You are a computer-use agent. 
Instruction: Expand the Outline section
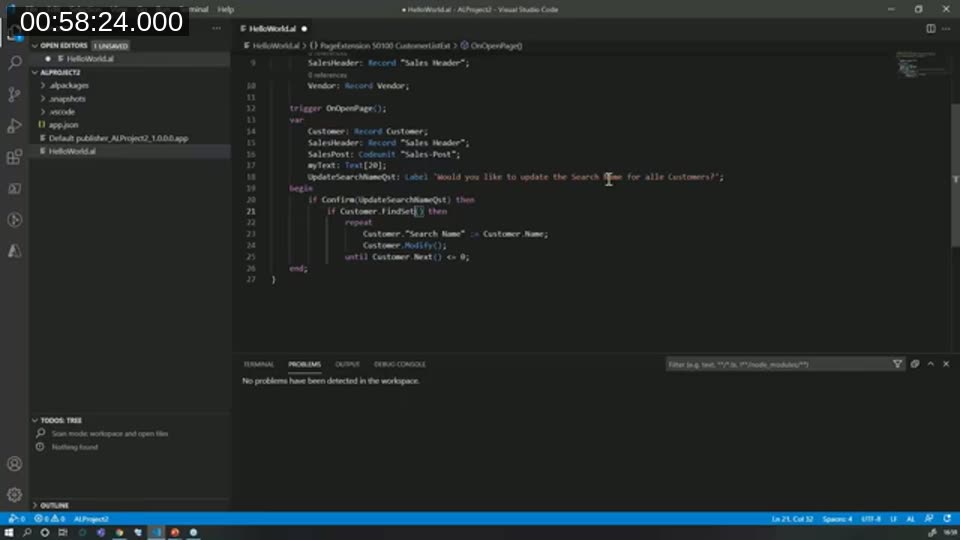point(35,506)
